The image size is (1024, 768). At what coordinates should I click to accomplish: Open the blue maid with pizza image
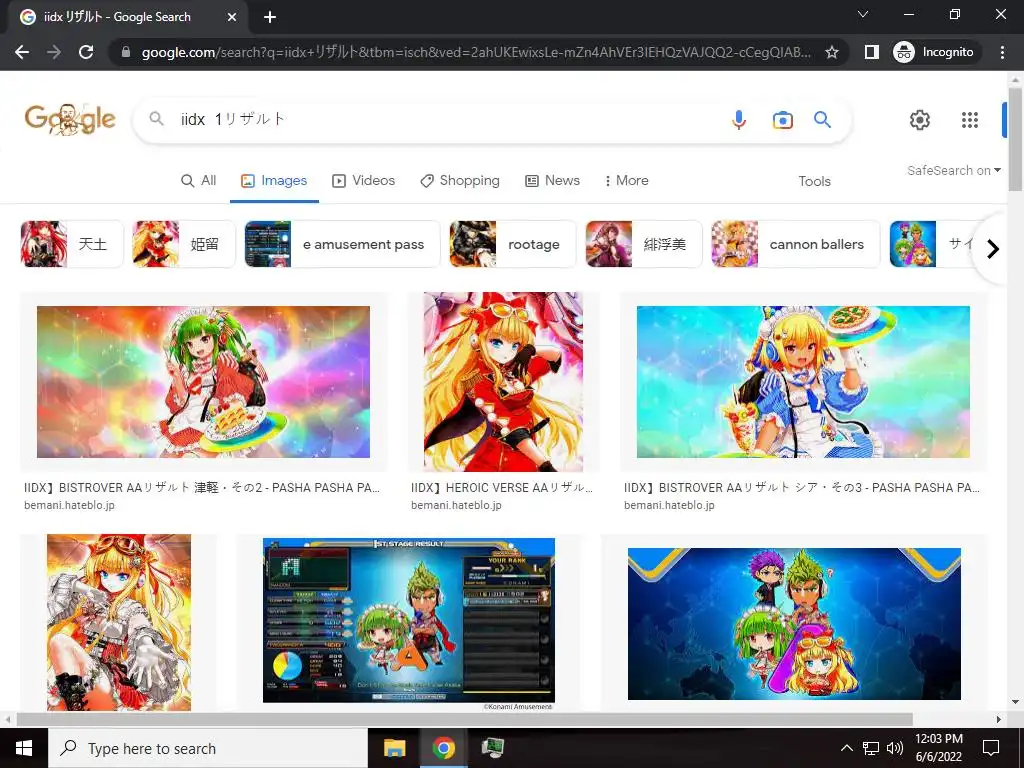(803, 382)
